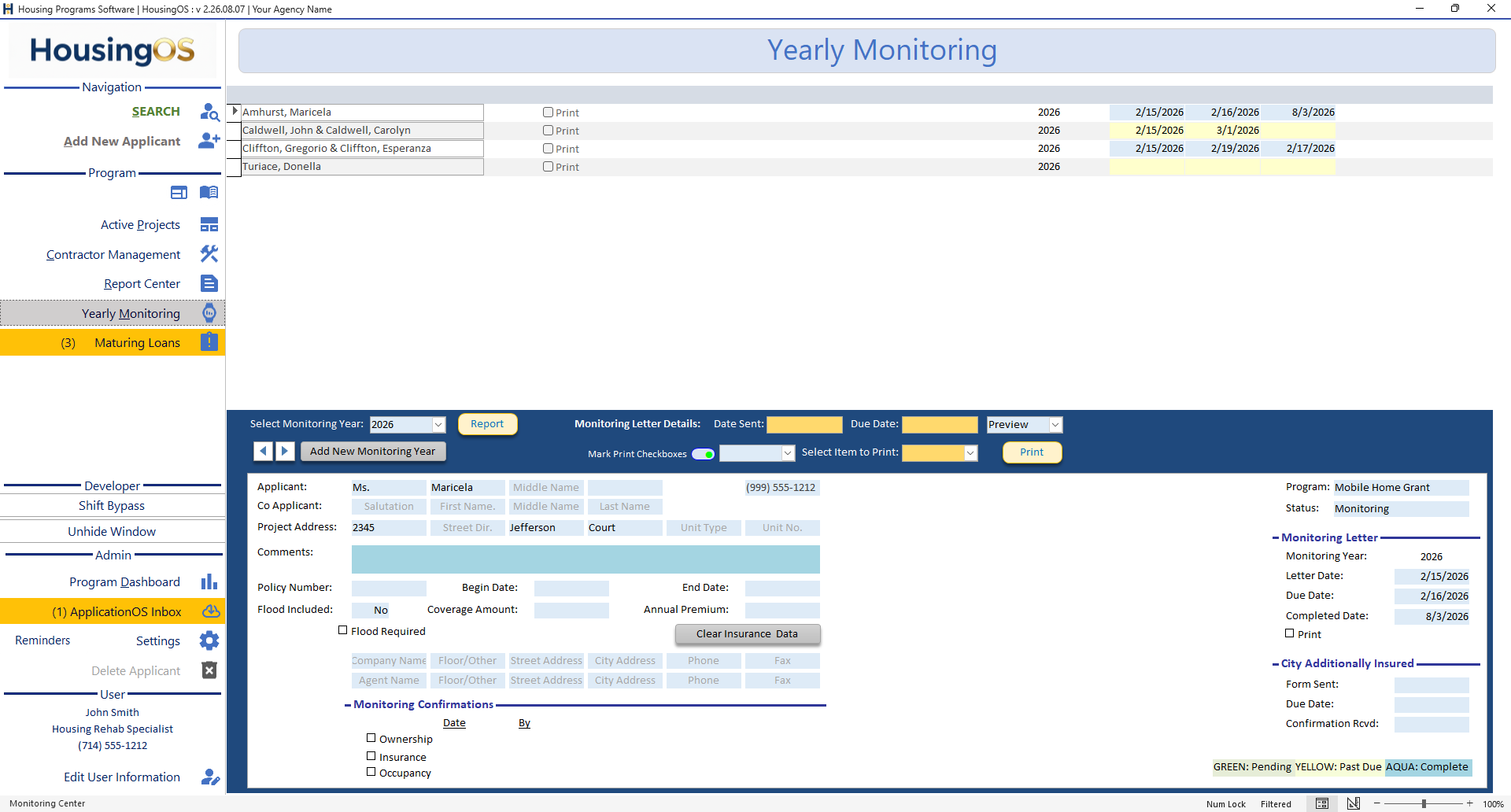Select the Amhurst record row selector
Viewport: 1511px width, 812px height.
point(235,112)
